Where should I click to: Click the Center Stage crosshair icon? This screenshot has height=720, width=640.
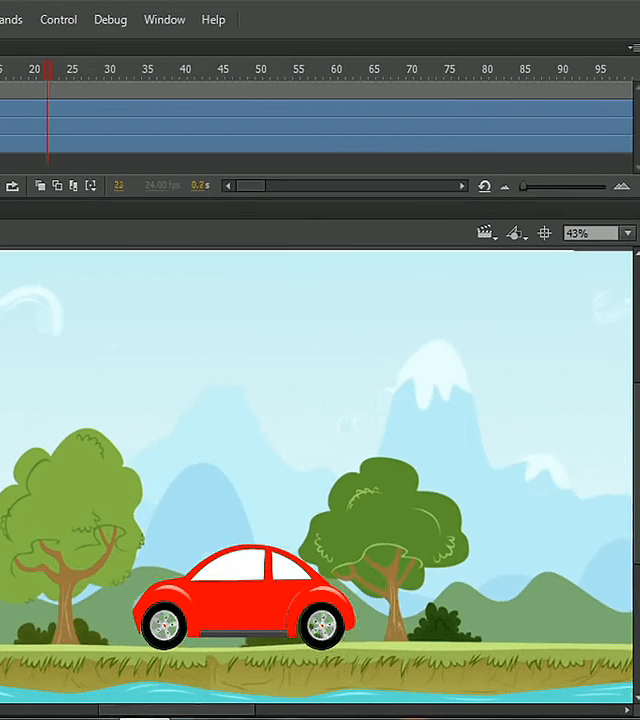coord(544,233)
